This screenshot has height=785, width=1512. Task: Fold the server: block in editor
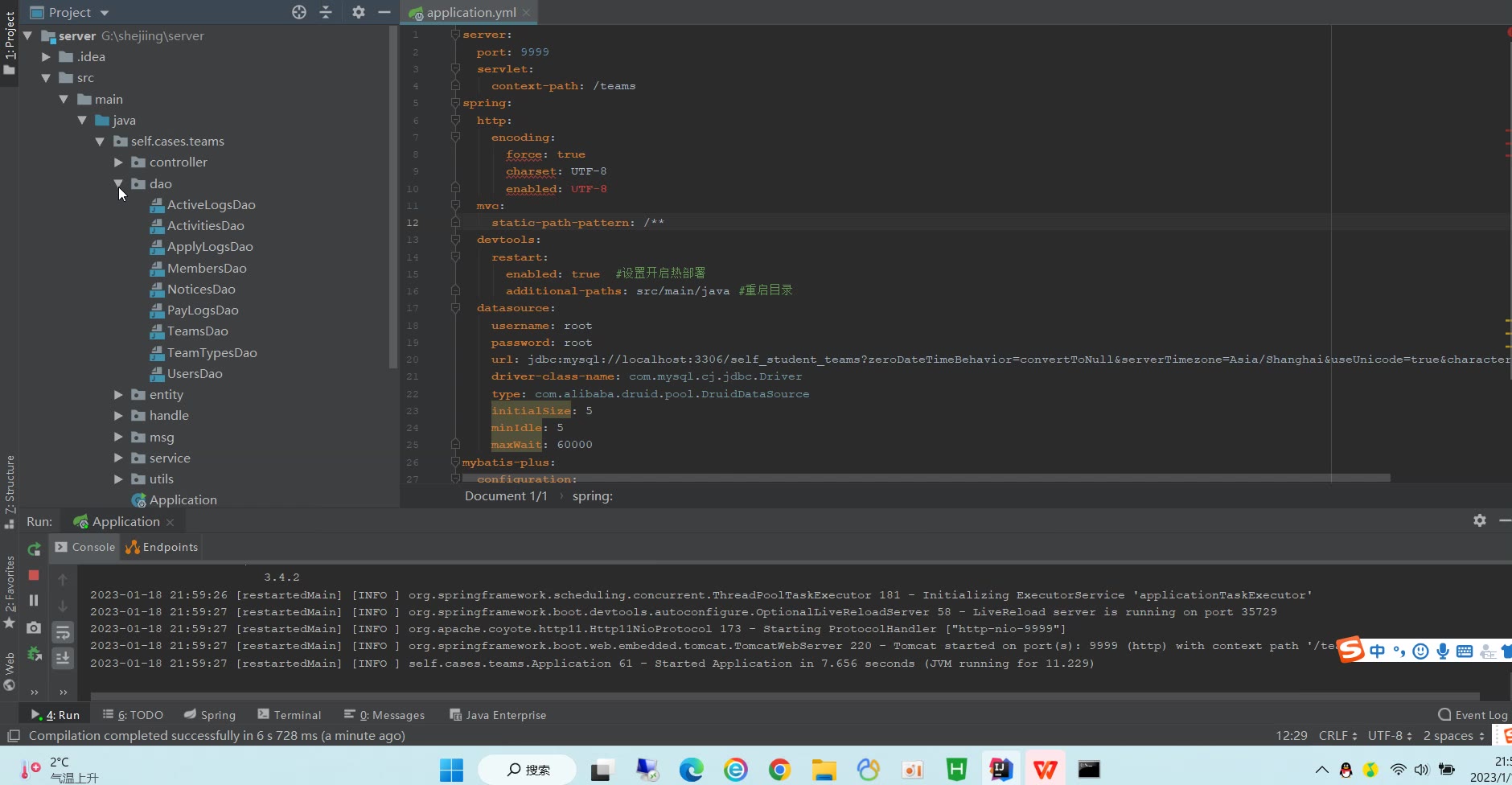click(x=455, y=35)
